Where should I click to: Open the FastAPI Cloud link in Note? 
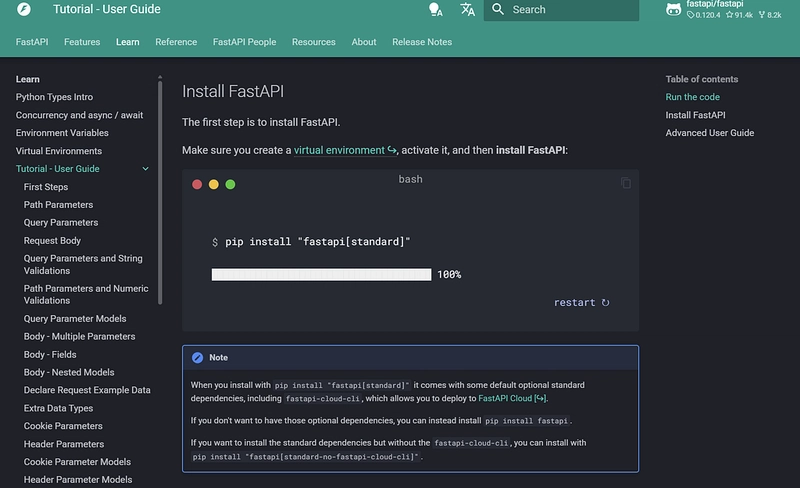tap(512, 398)
